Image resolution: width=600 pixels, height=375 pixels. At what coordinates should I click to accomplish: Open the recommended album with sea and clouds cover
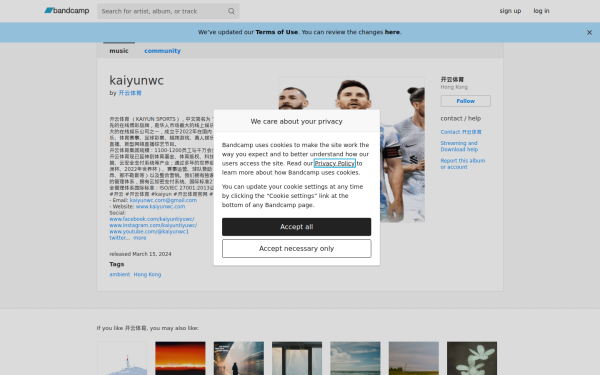355,358
